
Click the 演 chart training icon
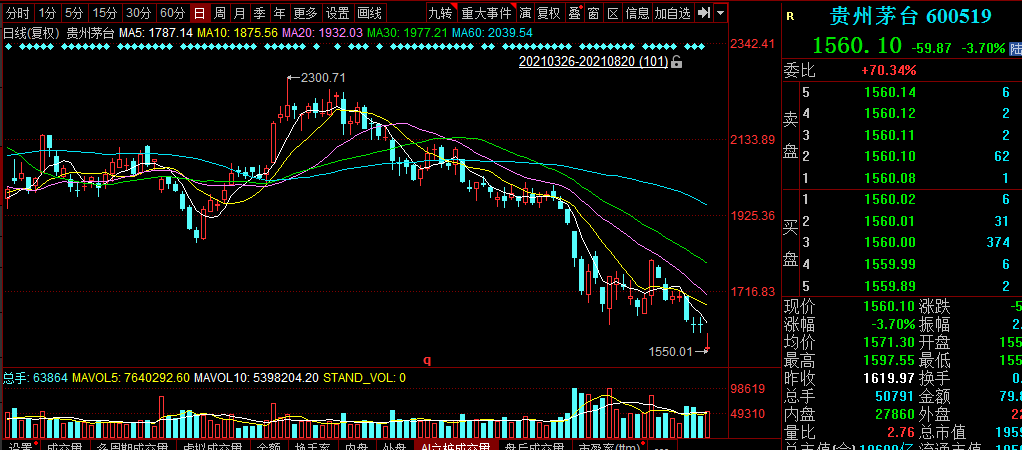click(x=525, y=13)
